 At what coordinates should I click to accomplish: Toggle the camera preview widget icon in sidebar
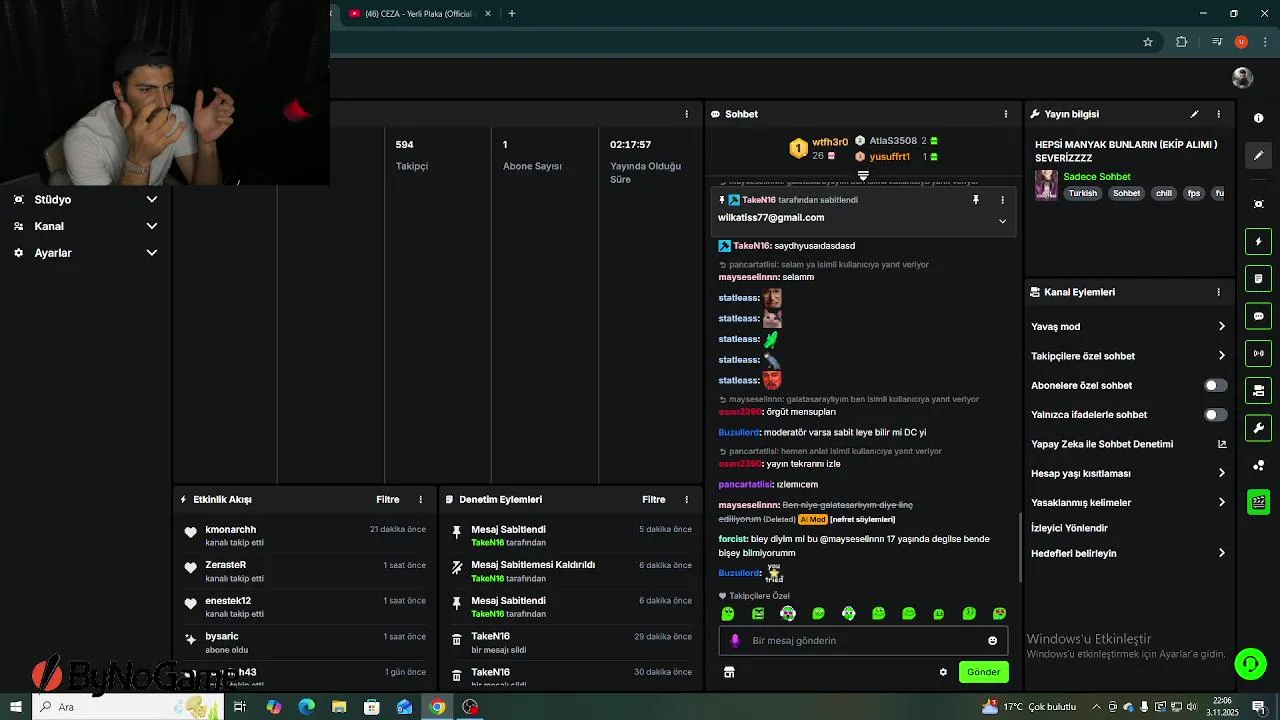(1258, 390)
